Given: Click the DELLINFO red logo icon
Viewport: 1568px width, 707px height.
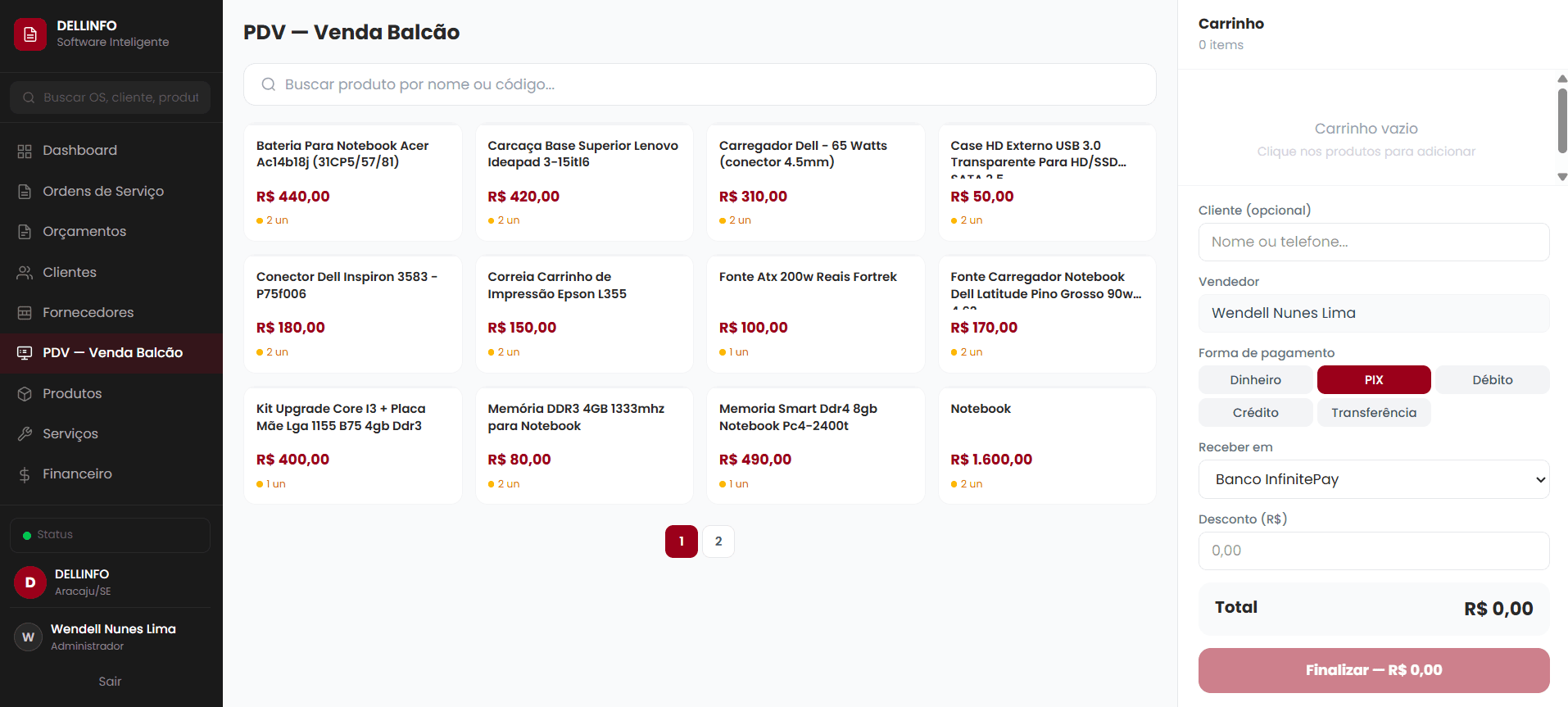Looking at the screenshot, I should pos(30,34).
